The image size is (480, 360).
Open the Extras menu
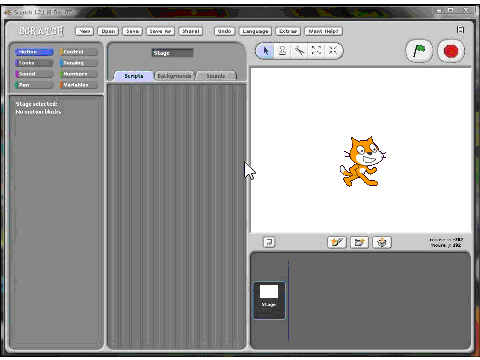pyautogui.click(x=288, y=31)
